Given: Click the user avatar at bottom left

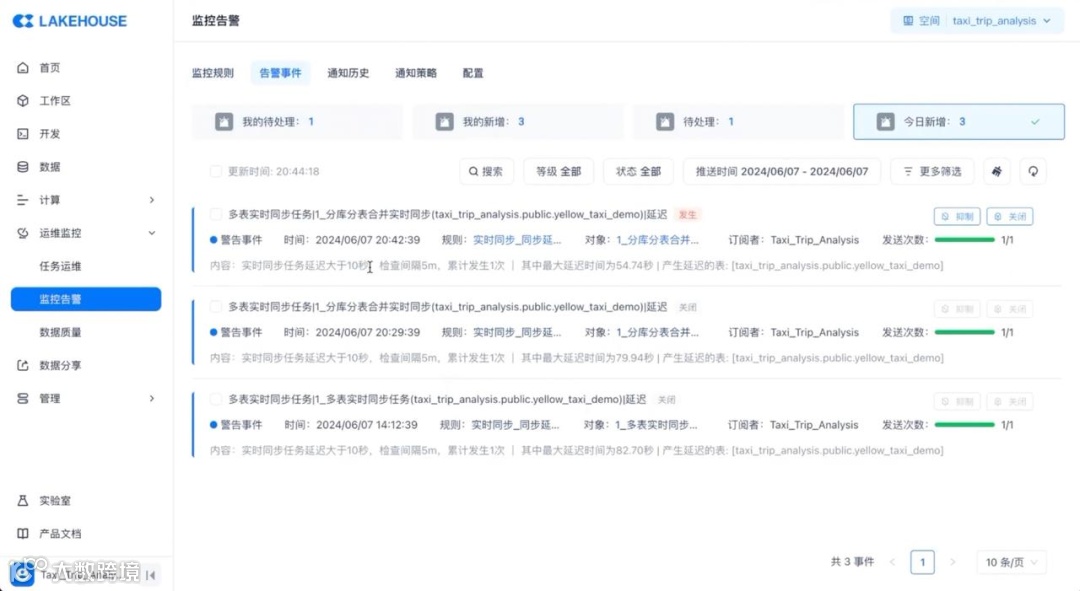Looking at the screenshot, I should [x=22, y=574].
